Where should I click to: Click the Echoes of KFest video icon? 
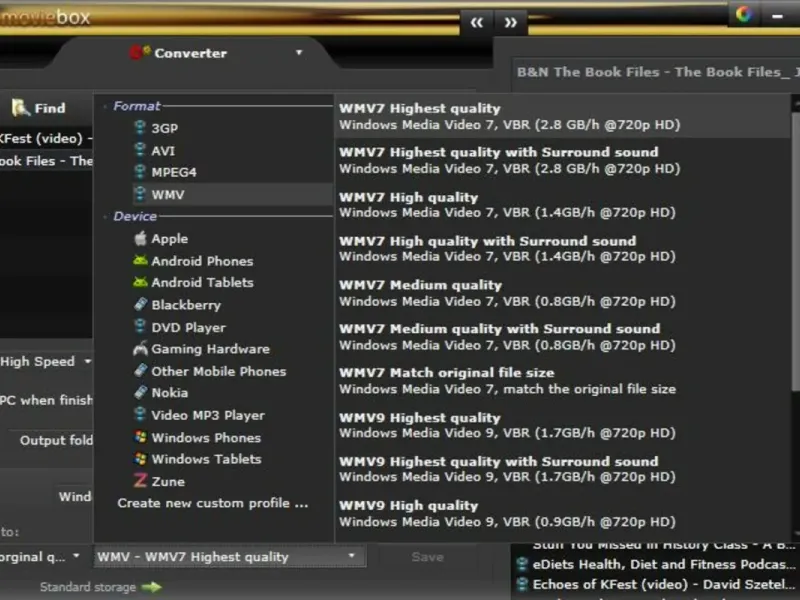521,584
